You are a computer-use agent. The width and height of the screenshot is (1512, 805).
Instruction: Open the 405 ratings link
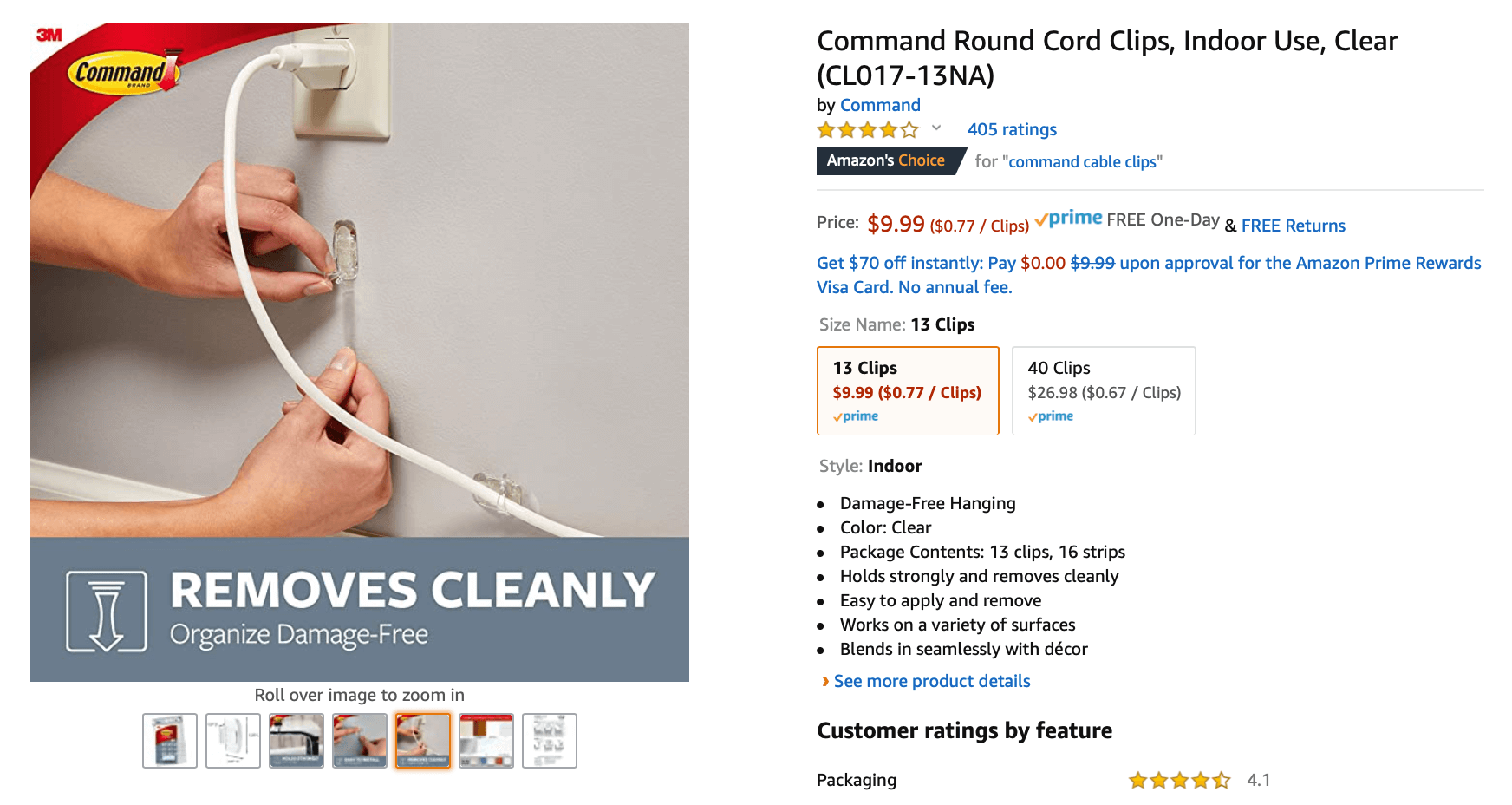(1012, 129)
